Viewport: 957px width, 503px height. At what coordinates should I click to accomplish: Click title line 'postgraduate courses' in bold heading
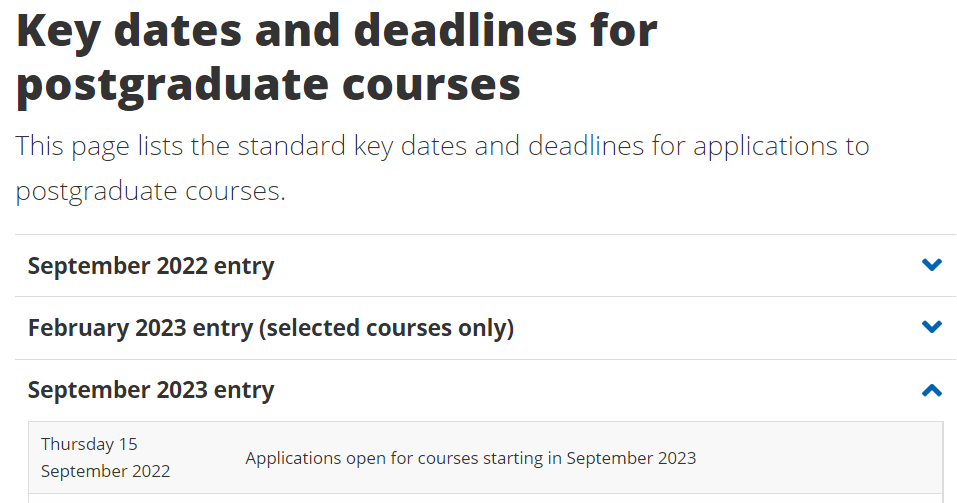(x=269, y=85)
